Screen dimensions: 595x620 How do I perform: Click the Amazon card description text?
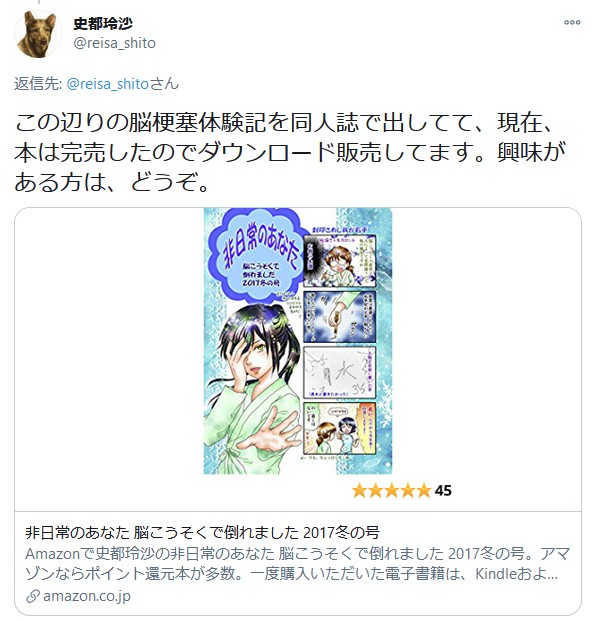297,564
